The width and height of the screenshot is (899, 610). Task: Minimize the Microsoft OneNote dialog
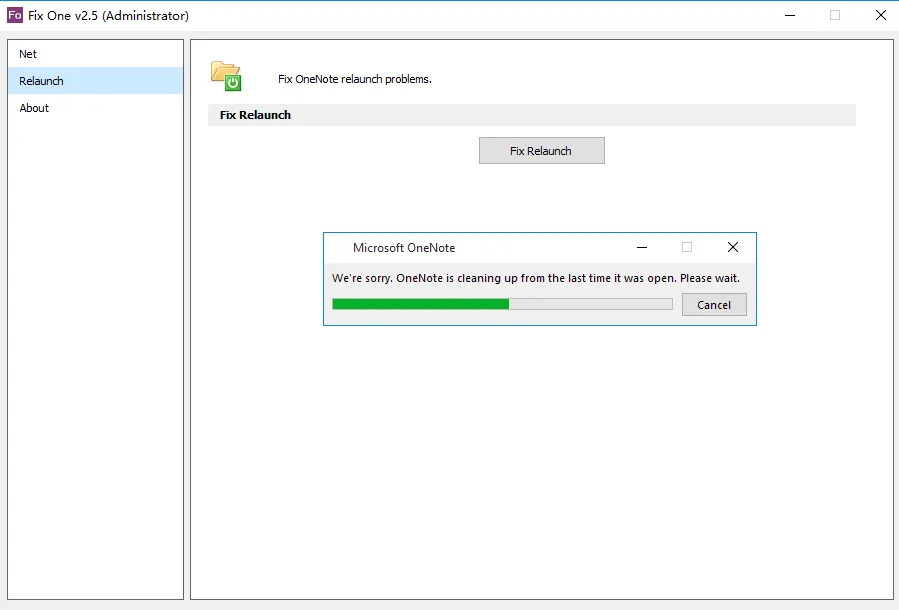642,247
